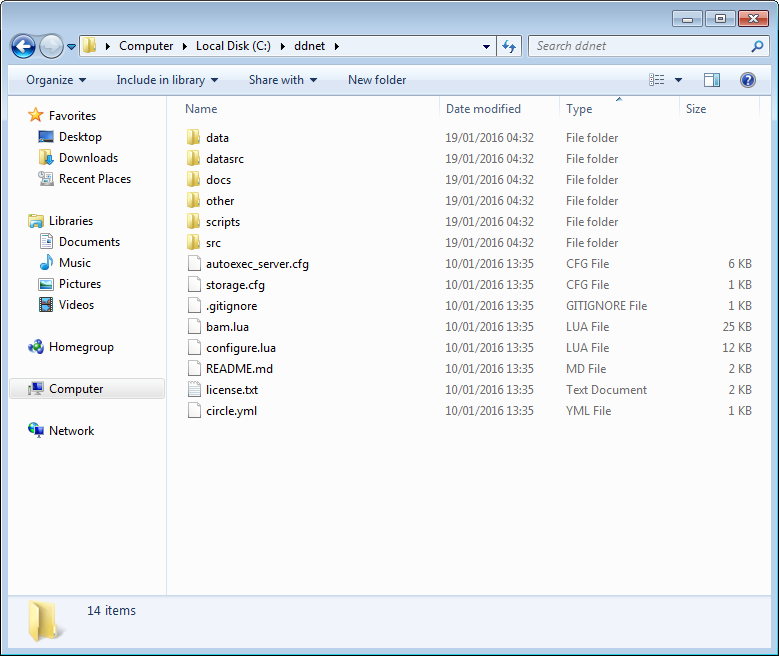Open the Include in library menu
Viewport: 779px width, 656px height.
pos(166,80)
